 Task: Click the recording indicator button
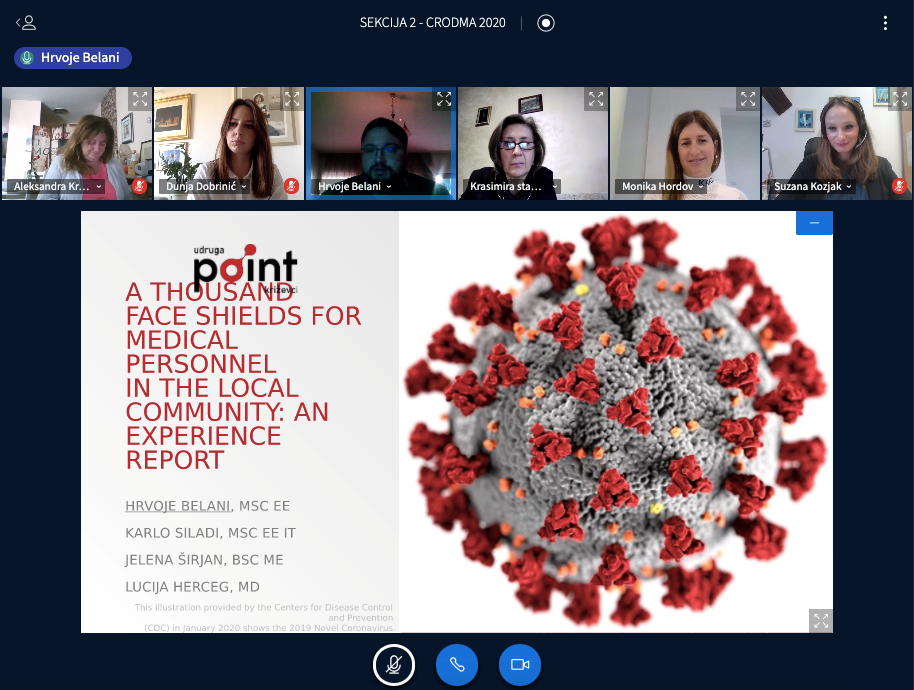(546, 23)
